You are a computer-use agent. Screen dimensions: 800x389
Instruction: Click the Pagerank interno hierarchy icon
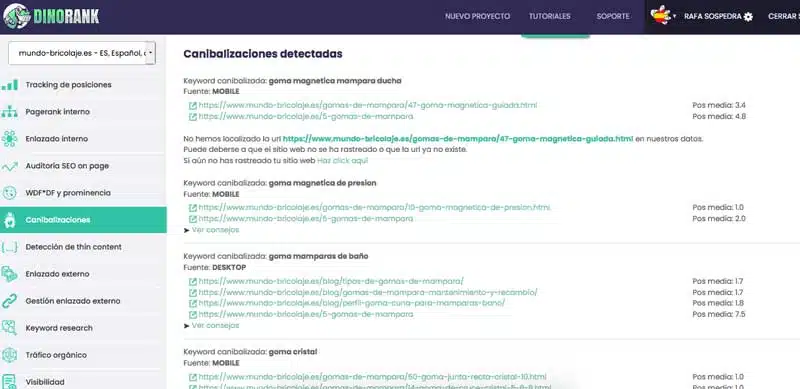coord(10,112)
